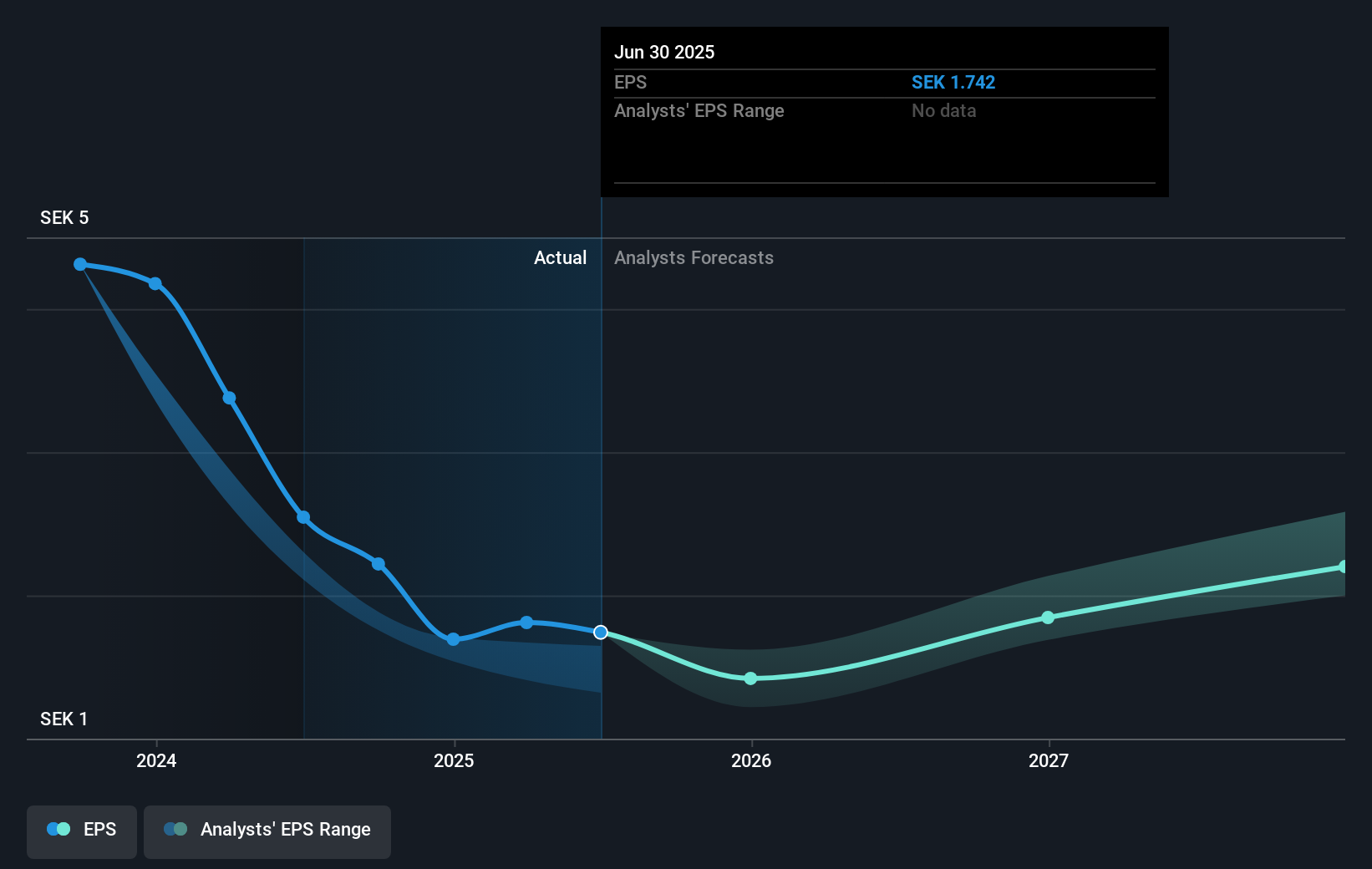The image size is (1372, 869).
Task: Click the EPS color dots in the legend
Action: pos(57,828)
